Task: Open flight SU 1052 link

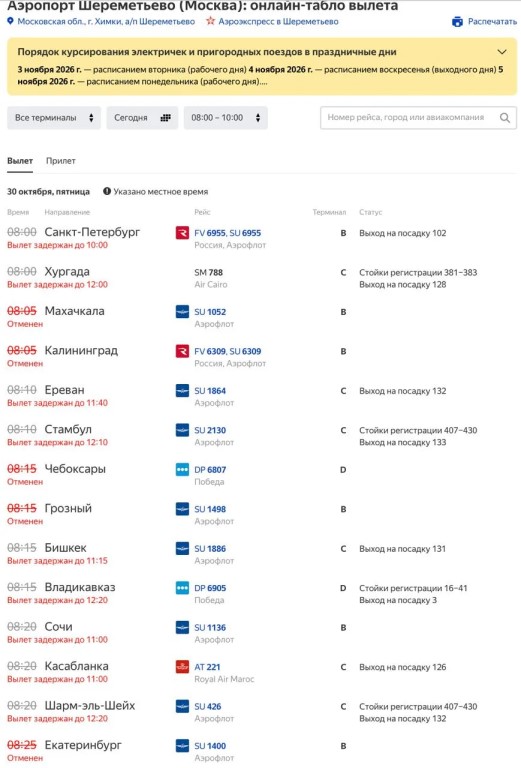Action: 210,312
